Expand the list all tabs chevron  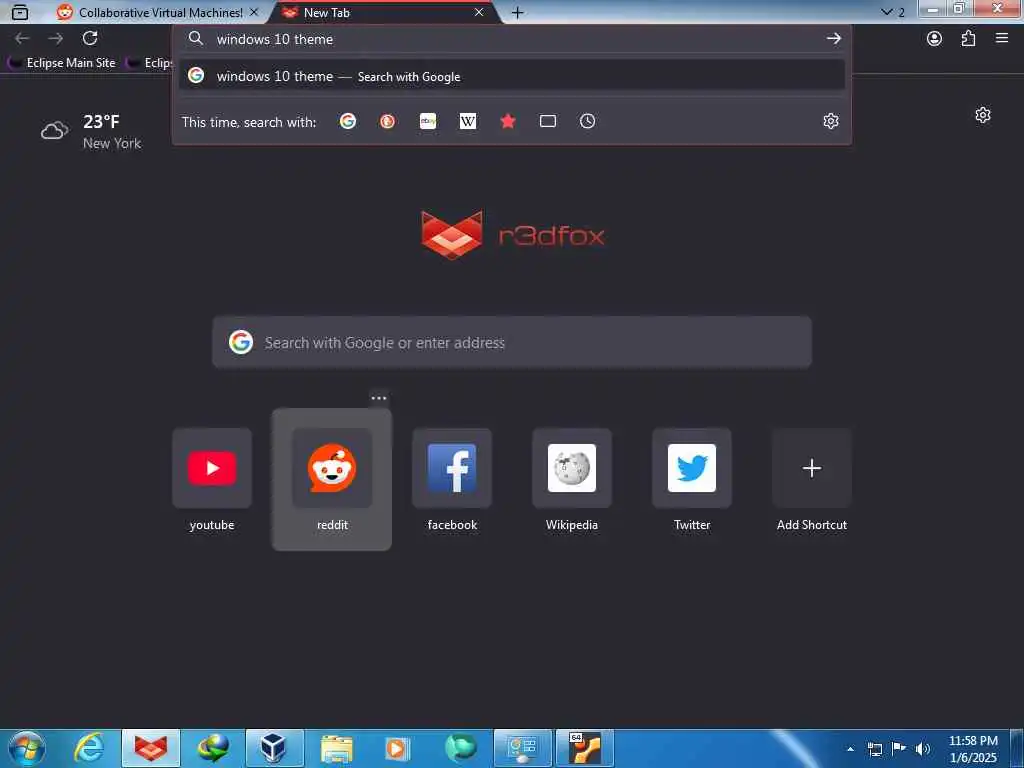click(886, 12)
